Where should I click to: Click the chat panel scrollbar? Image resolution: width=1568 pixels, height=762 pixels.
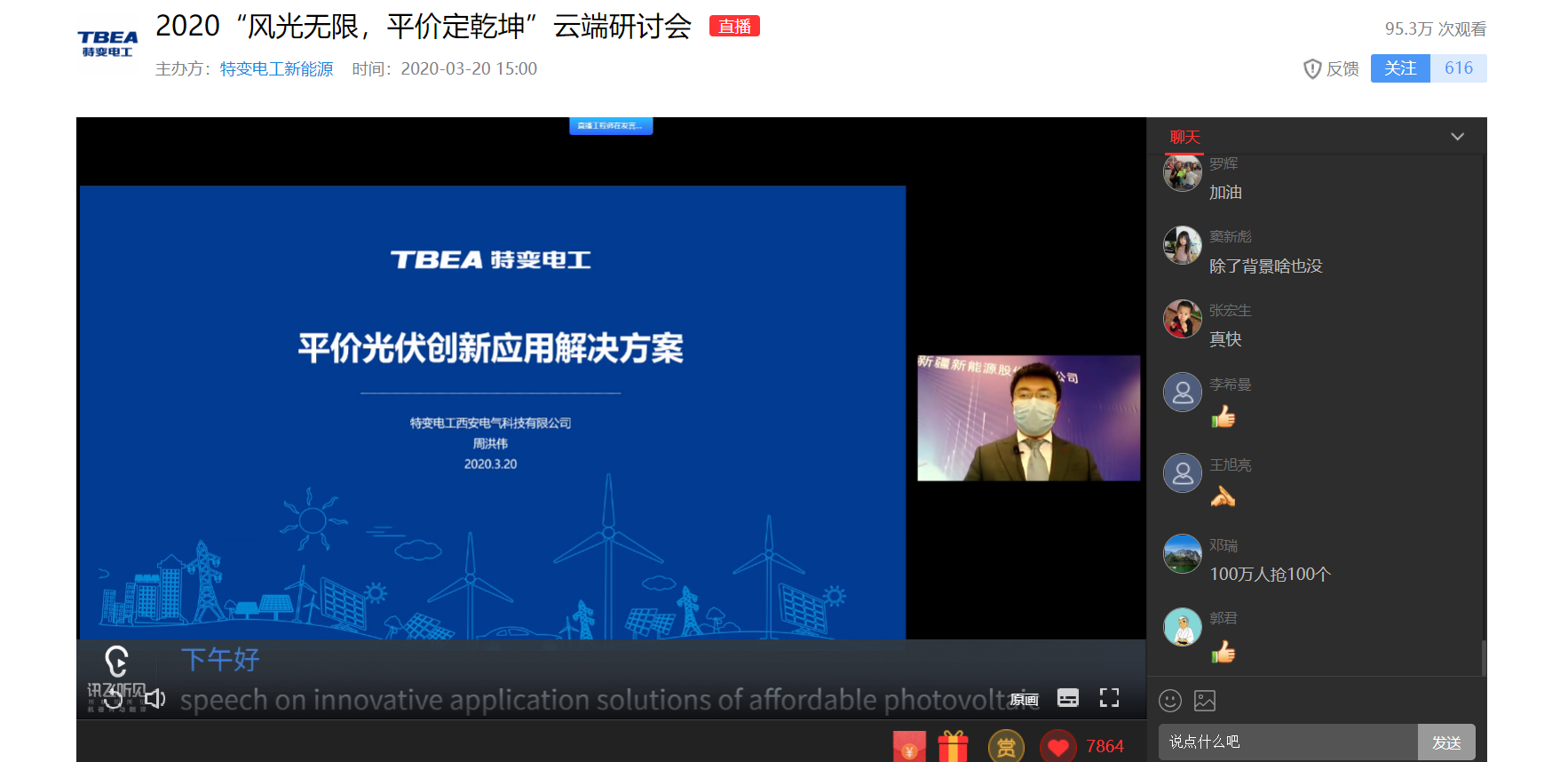(x=1484, y=657)
